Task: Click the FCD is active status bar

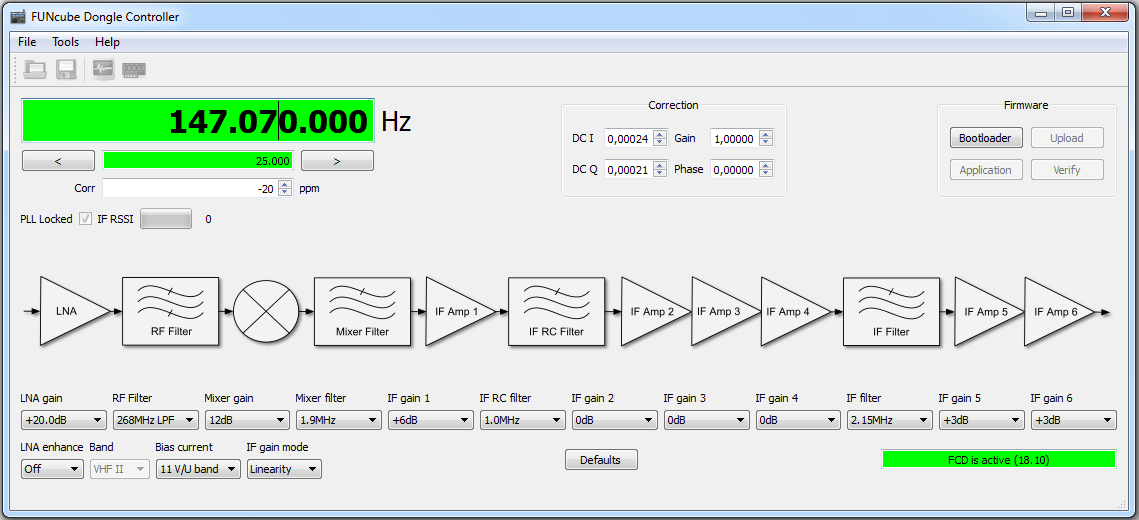Action: 999,460
